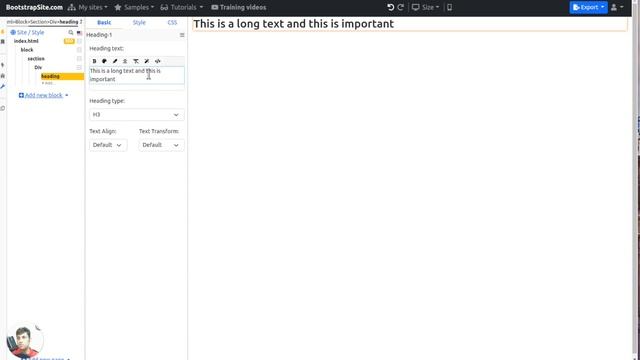Click the Add new block link
The image size is (640, 360).
(44, 95)
